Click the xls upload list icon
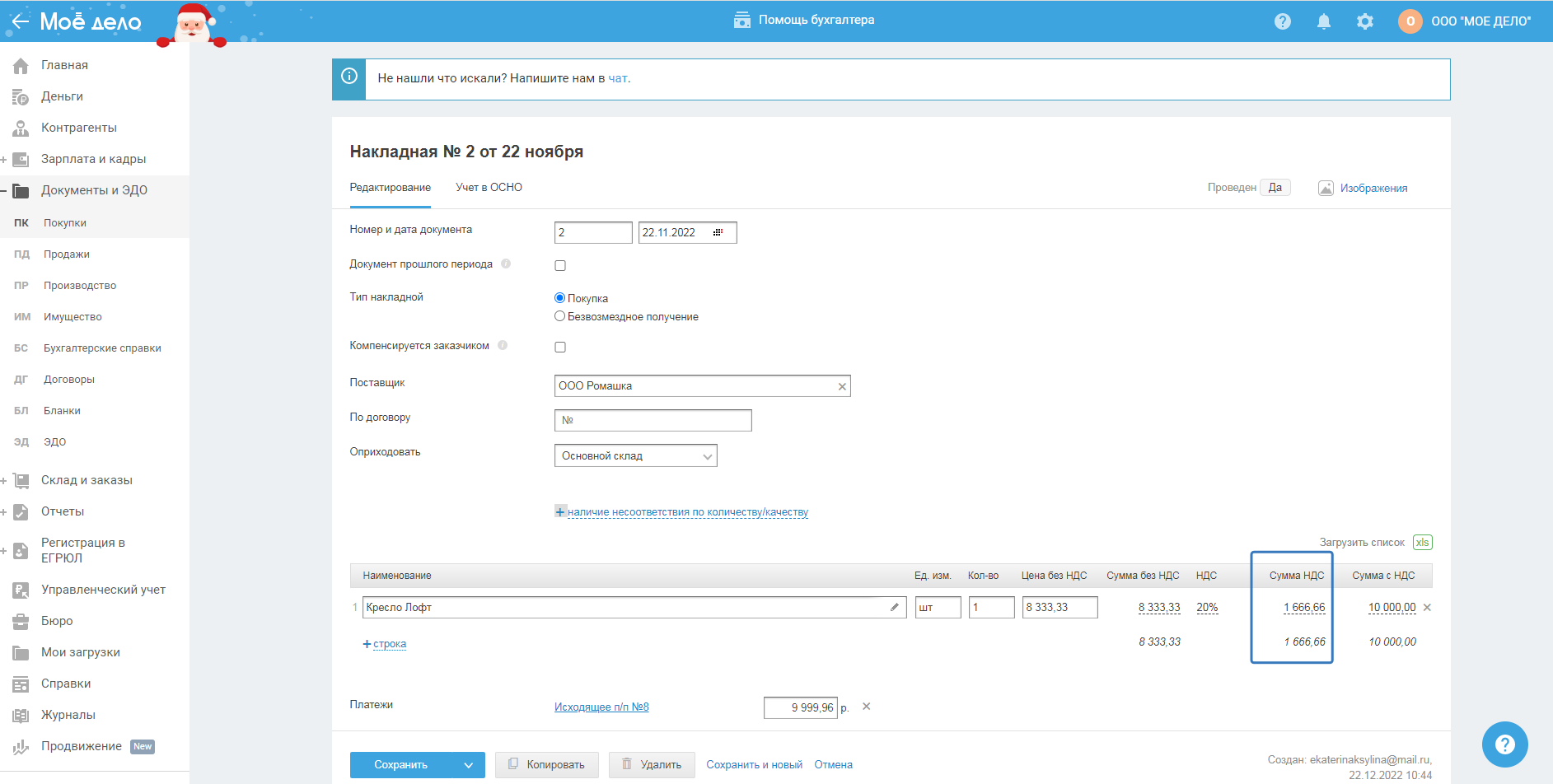The image size is (1553, 784). 1423,542
